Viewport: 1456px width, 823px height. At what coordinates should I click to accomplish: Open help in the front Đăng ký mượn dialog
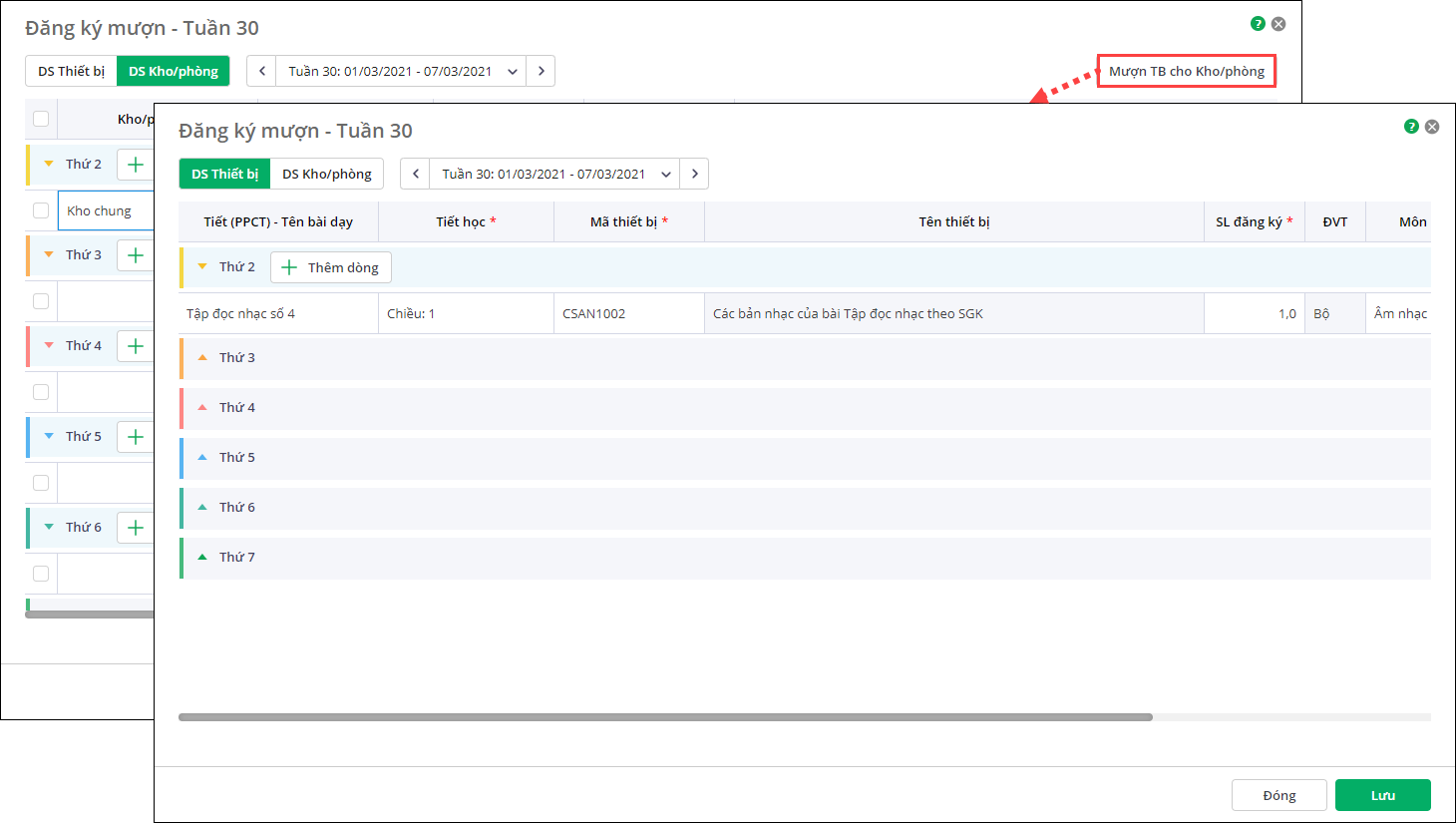click(1411, 127)
